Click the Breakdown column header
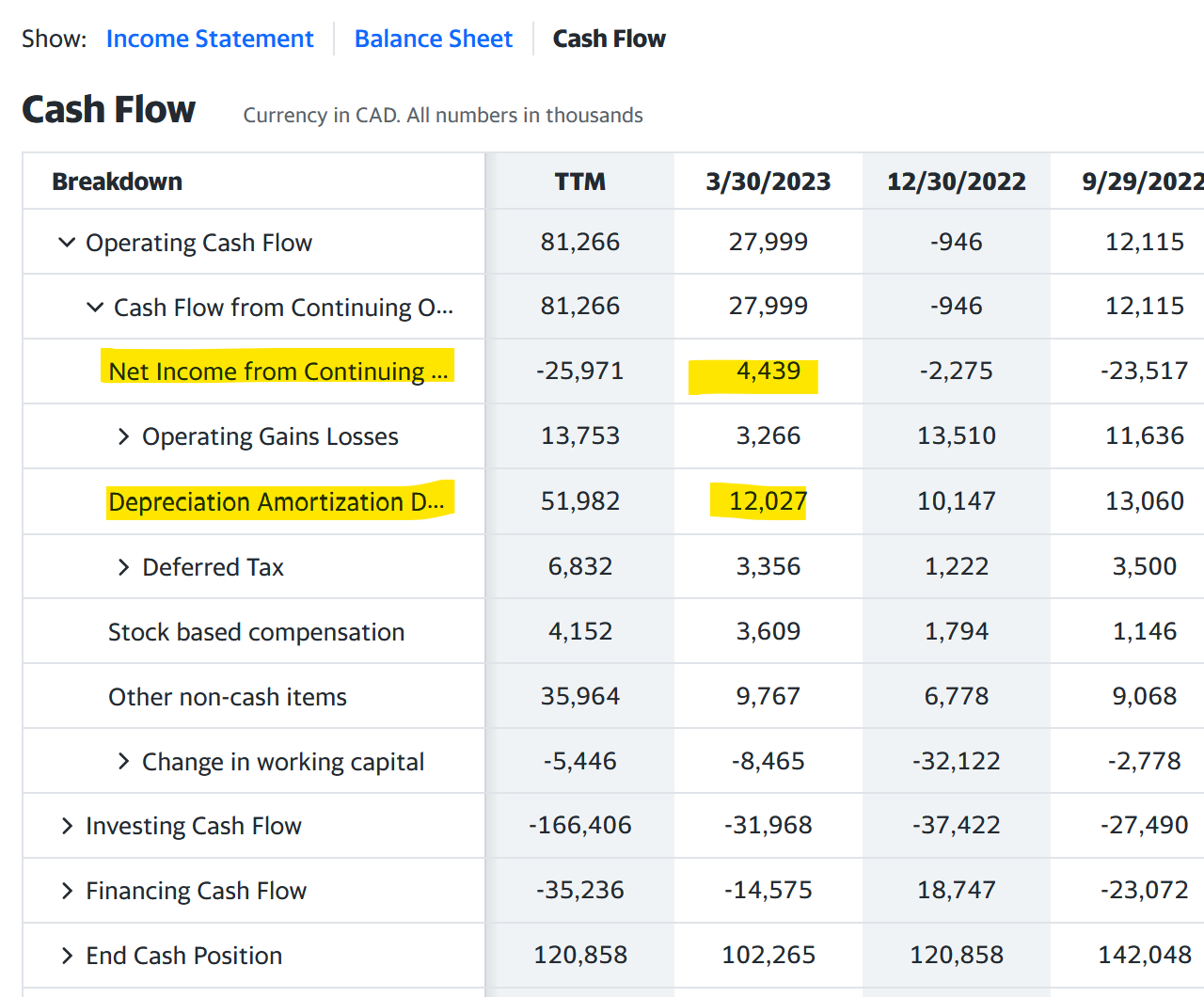 click(118, 182)
